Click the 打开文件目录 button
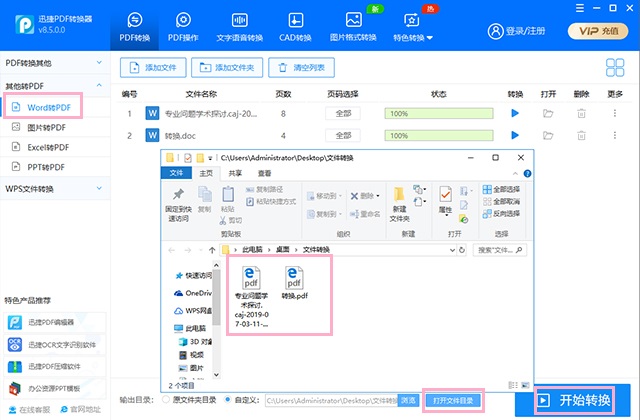640x420 pixels. (453, 400)
